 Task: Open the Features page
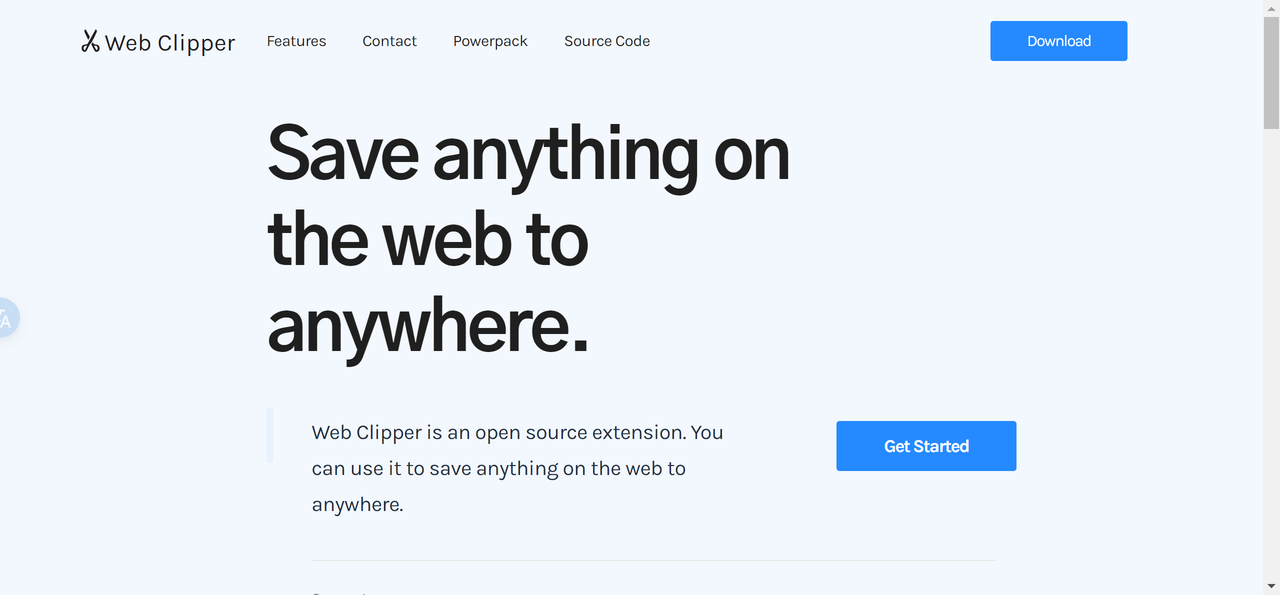click(296, 41)
